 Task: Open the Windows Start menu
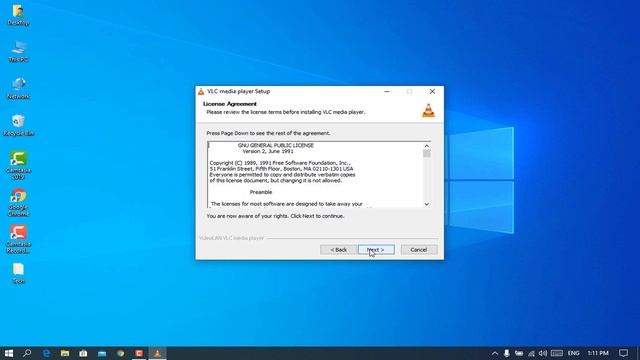pyautogui.click(x=9, y=353)
